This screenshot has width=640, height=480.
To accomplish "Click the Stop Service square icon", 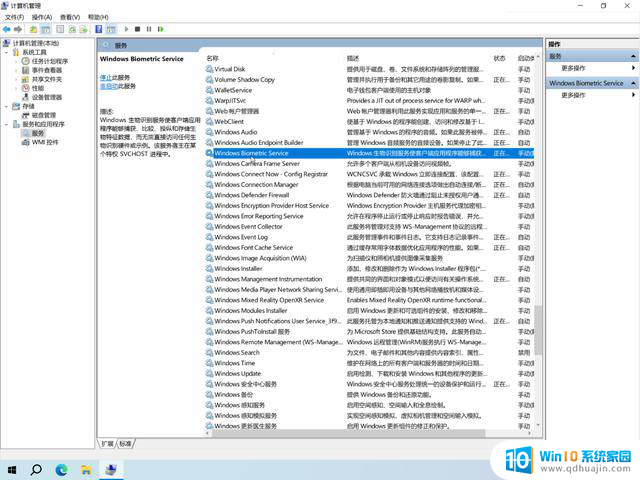I will click(x=138, y=29).
